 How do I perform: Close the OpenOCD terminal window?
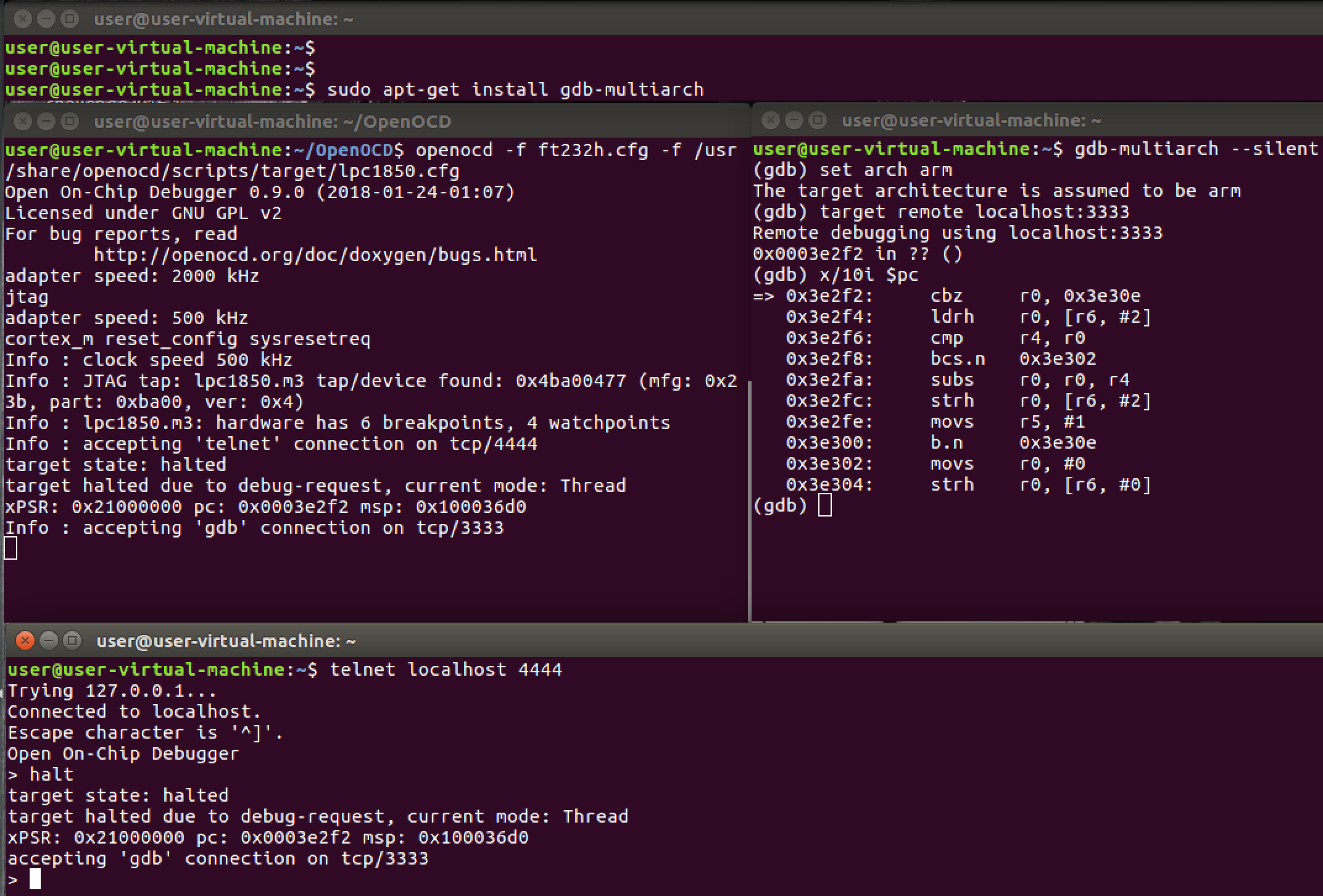click(x=23, y=121)
